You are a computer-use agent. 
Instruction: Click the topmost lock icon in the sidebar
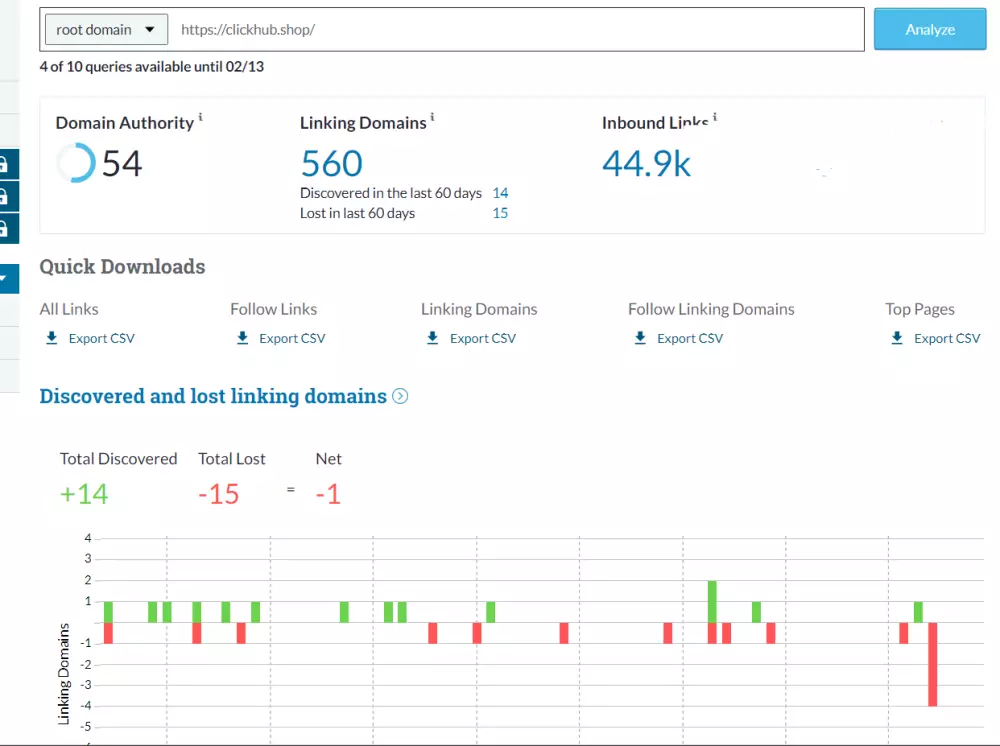click(x=6, y=164)
